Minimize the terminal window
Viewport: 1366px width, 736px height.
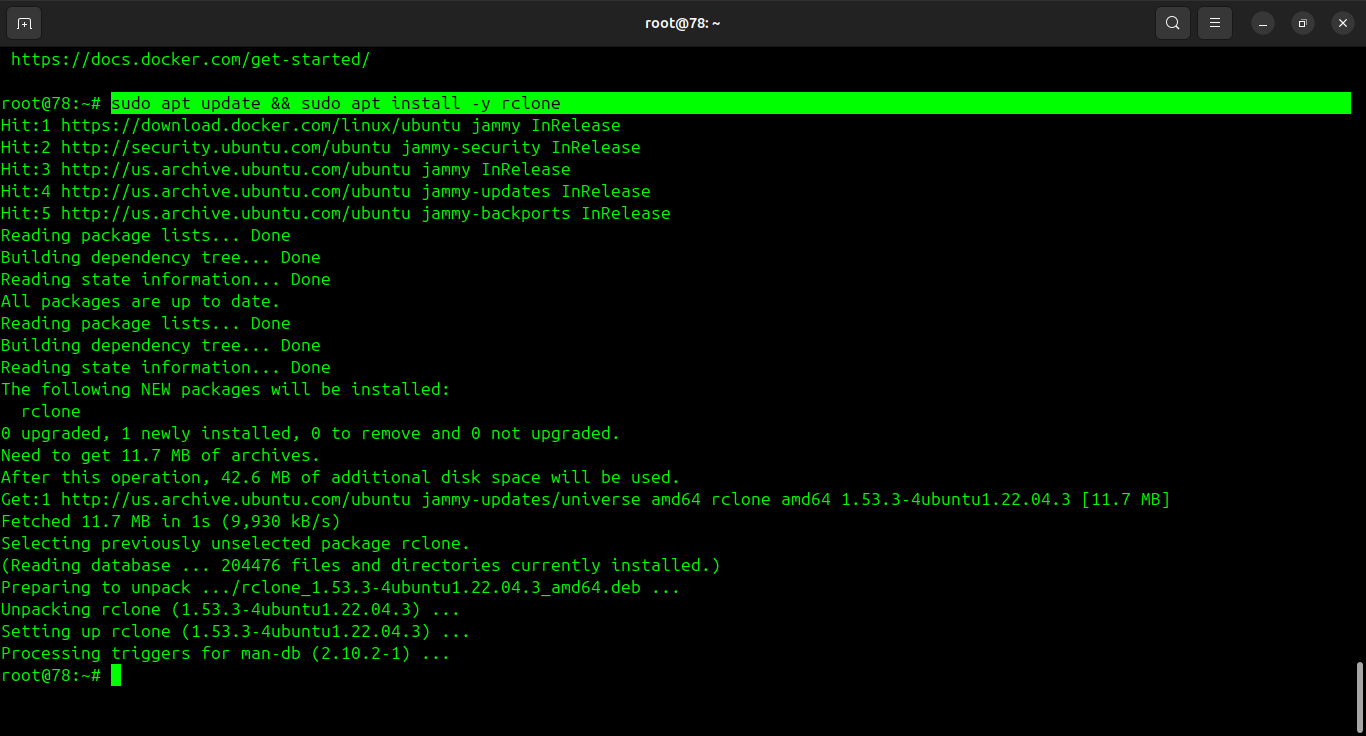1263,23
